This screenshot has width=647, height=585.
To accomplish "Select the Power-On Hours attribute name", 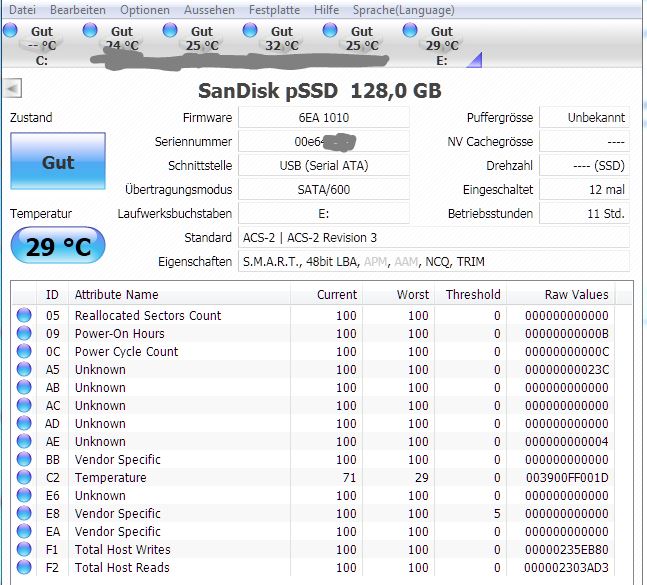I will point(120,333).
